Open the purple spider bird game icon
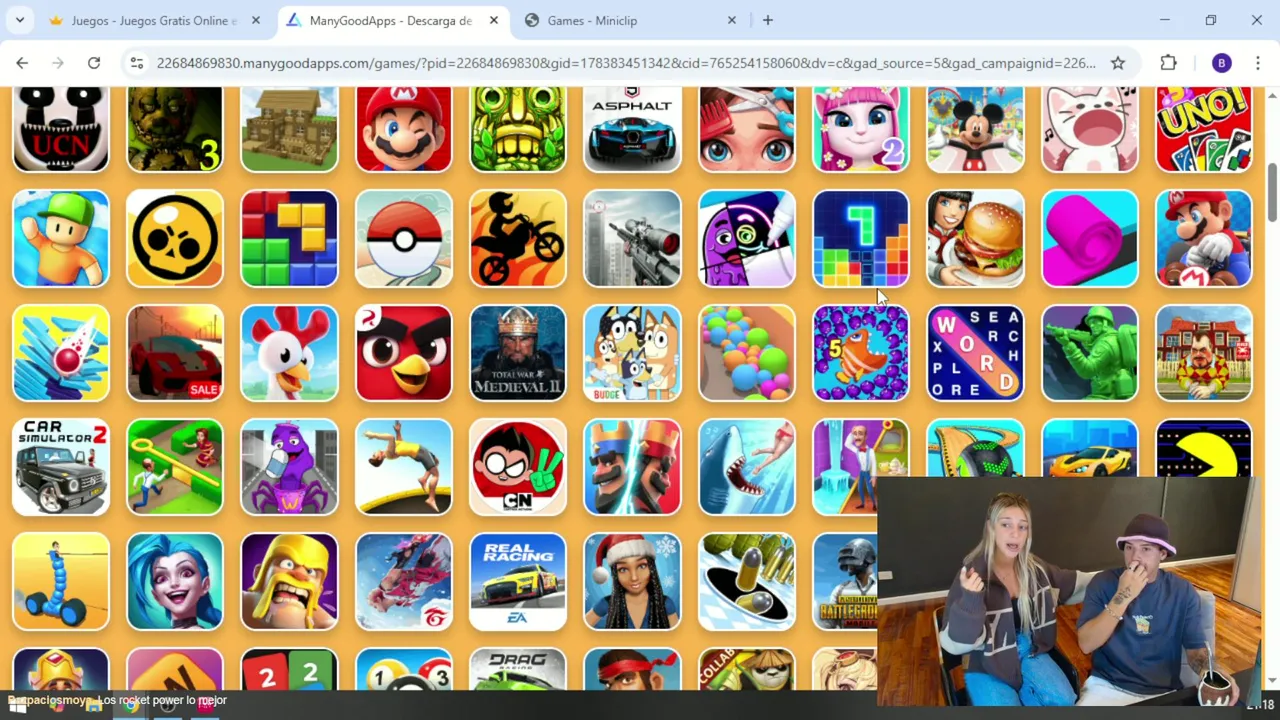This screenshot has height=720, width=1280. click(289, 467)
